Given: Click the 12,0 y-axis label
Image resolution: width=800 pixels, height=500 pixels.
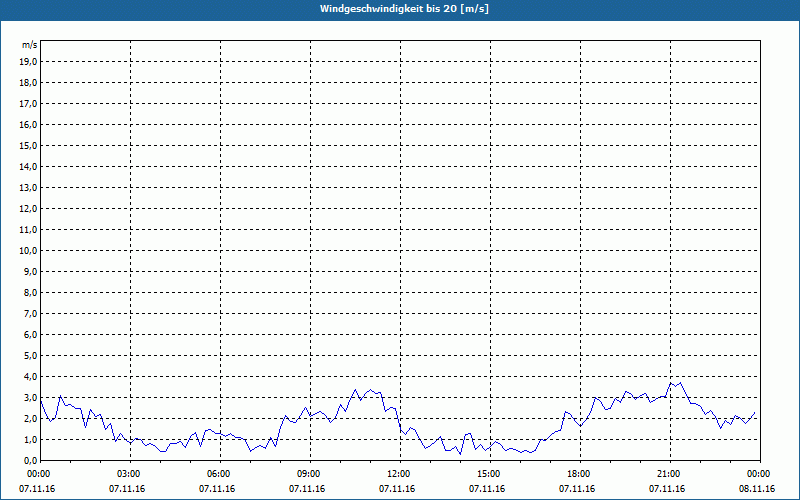Looking at the screenshot, I should pos(28,208).
